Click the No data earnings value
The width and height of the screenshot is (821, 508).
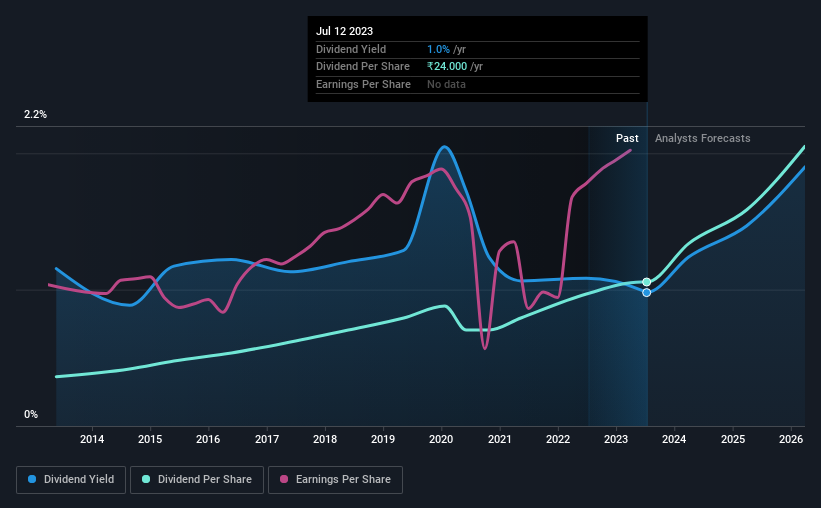tap(446, 84)
